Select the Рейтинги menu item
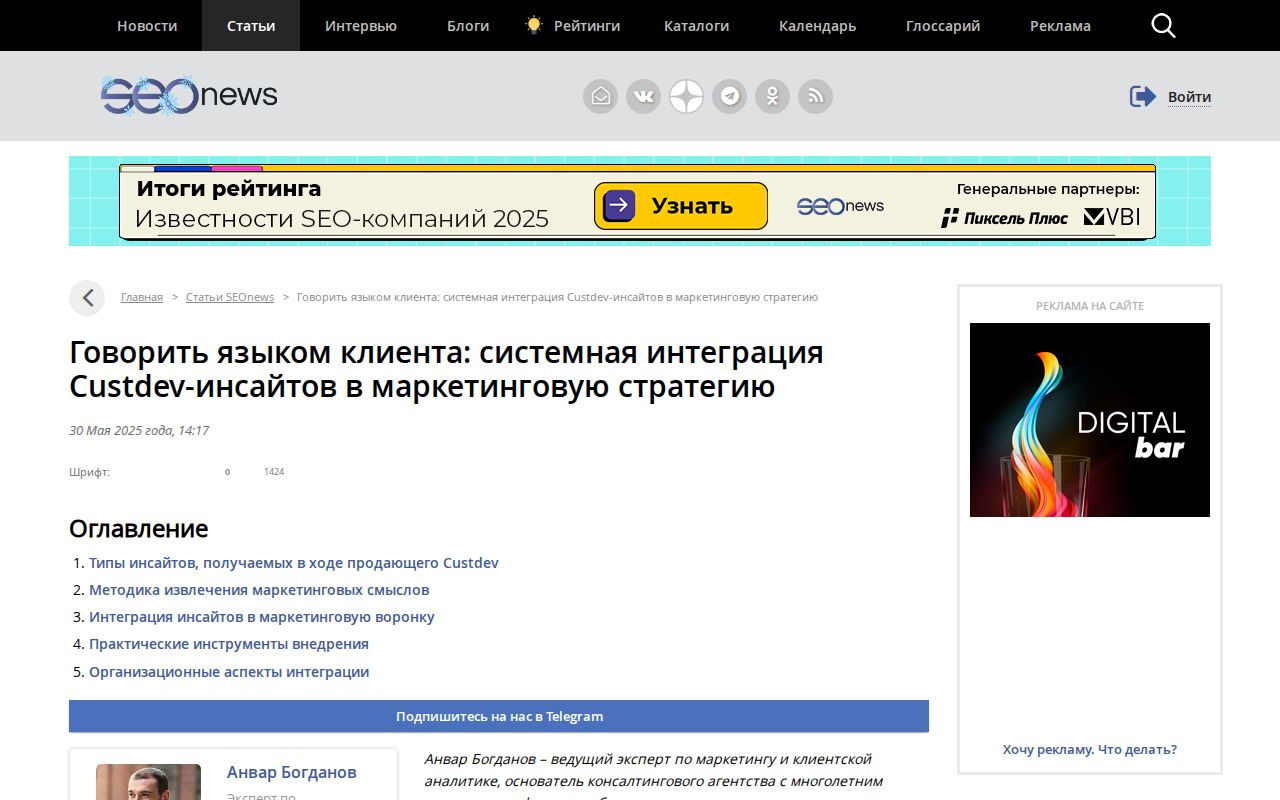 coord(586,26)
